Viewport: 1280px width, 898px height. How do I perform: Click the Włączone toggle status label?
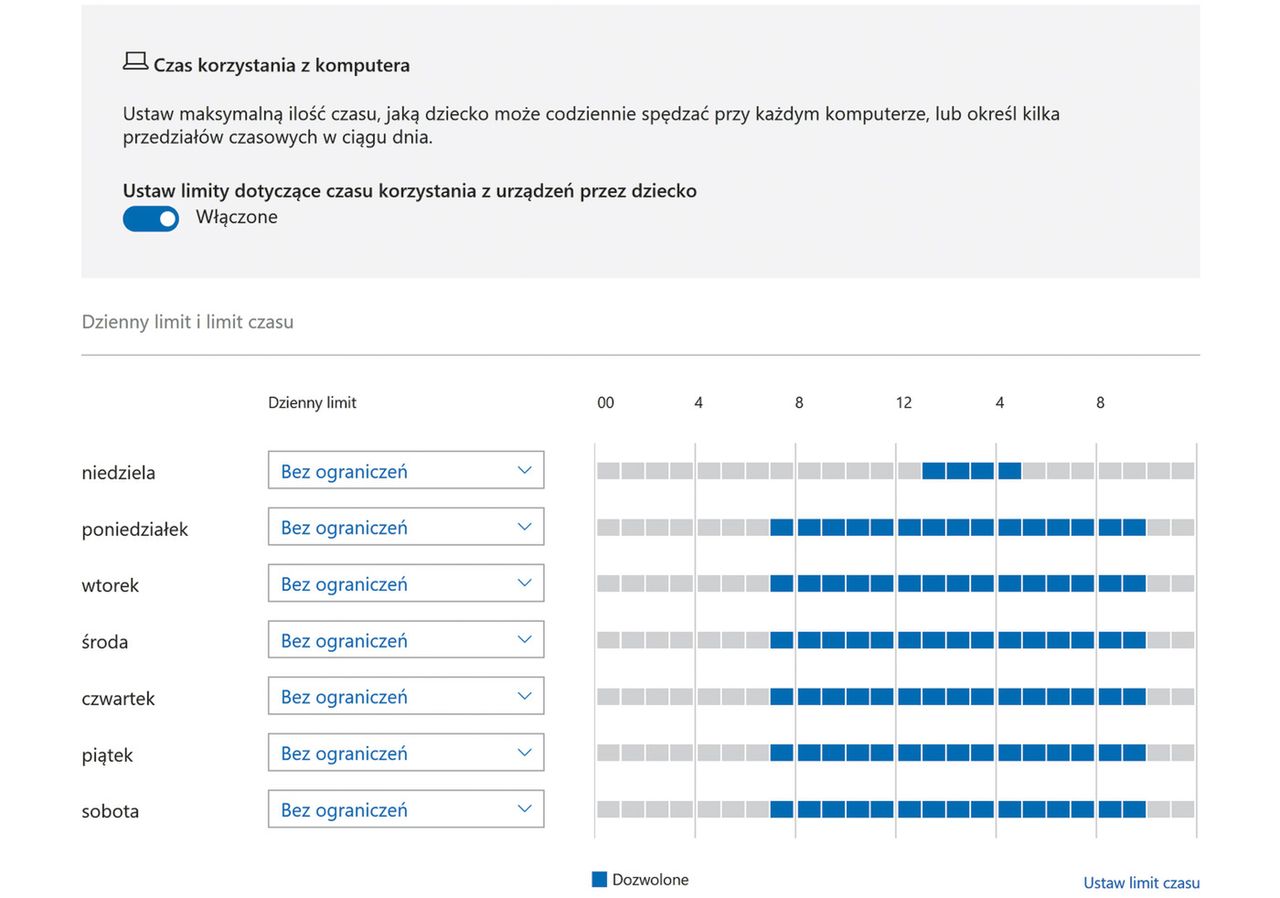237,217
